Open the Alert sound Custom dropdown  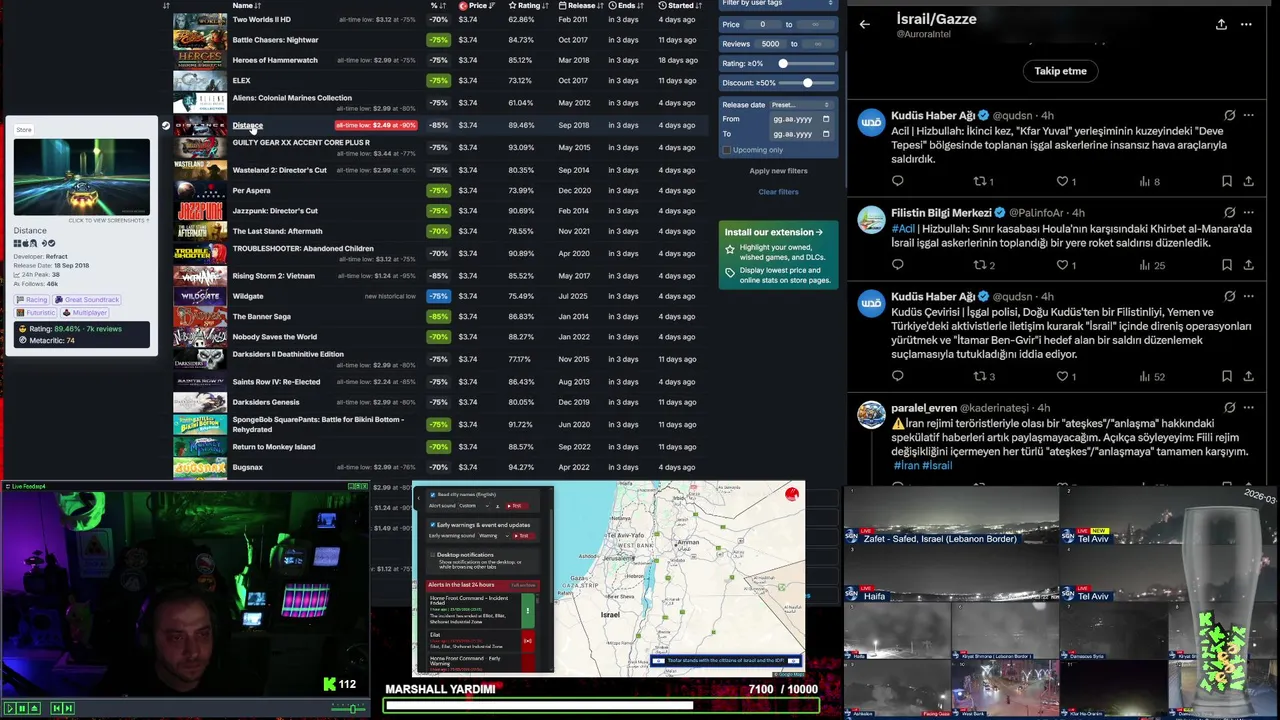click(x=473, y=506)
